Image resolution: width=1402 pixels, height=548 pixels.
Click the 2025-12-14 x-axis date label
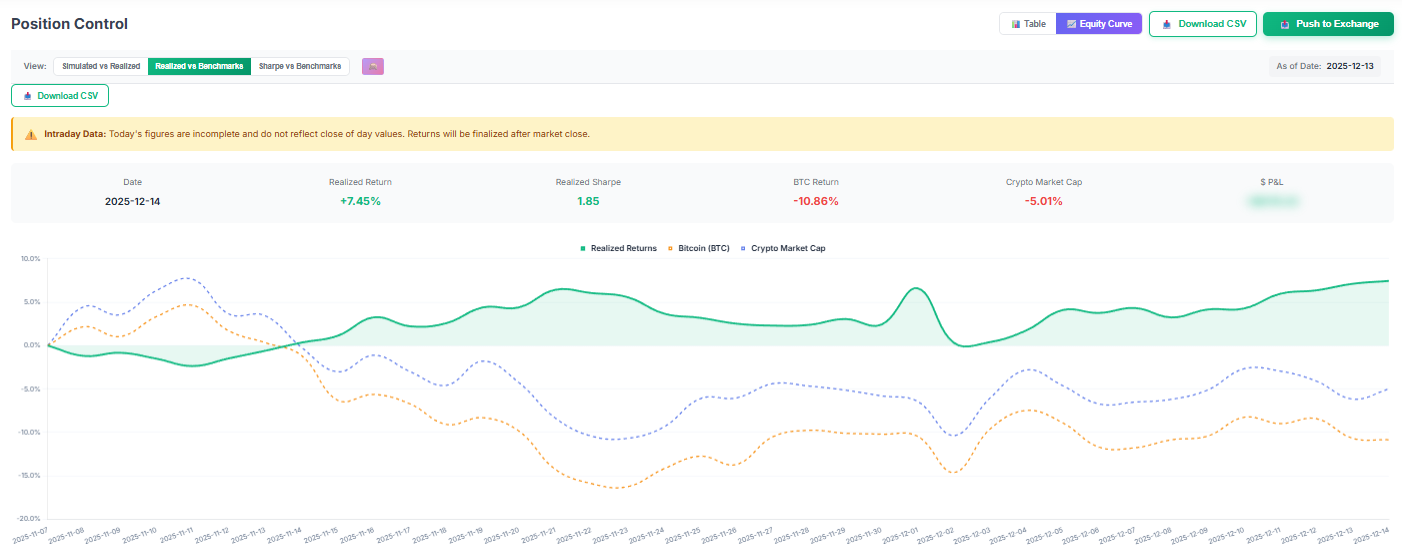pyautogui.click(x=1370, y=535)
